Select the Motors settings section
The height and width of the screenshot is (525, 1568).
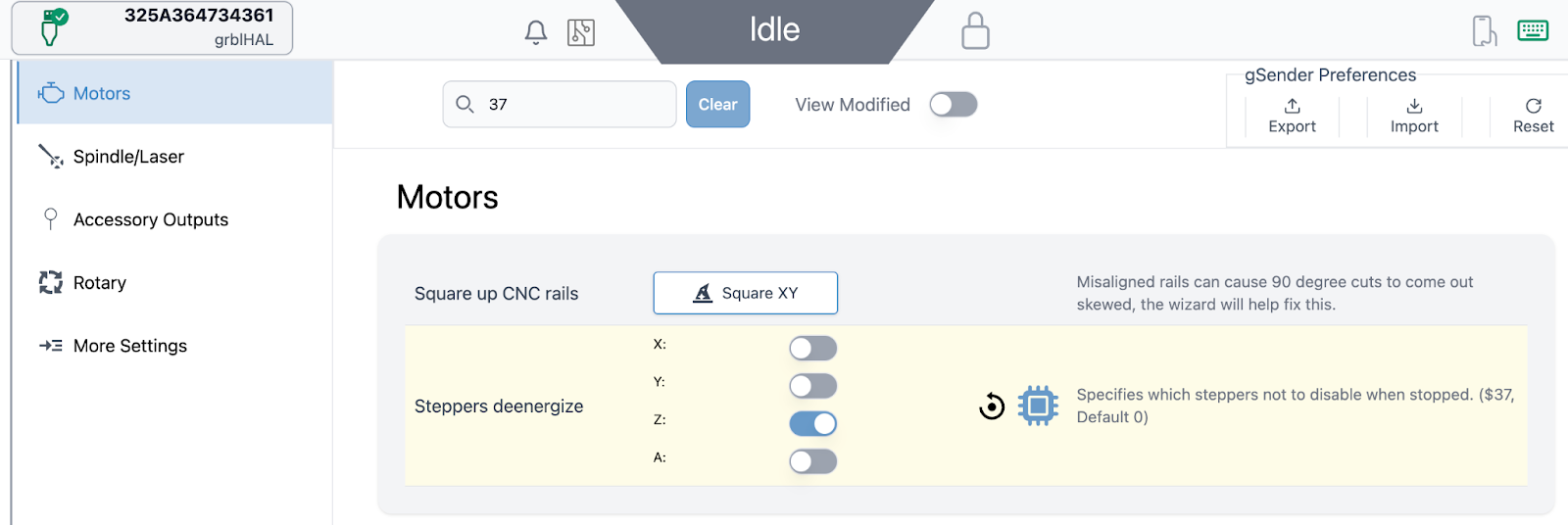coord(102,94)
